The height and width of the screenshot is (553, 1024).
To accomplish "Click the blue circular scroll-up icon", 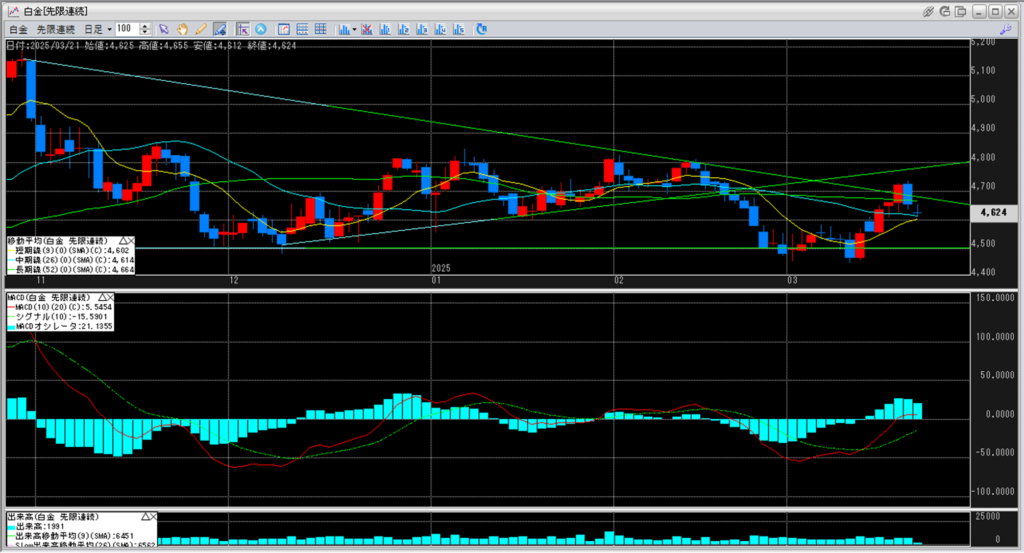I will (x=261, y=29).
